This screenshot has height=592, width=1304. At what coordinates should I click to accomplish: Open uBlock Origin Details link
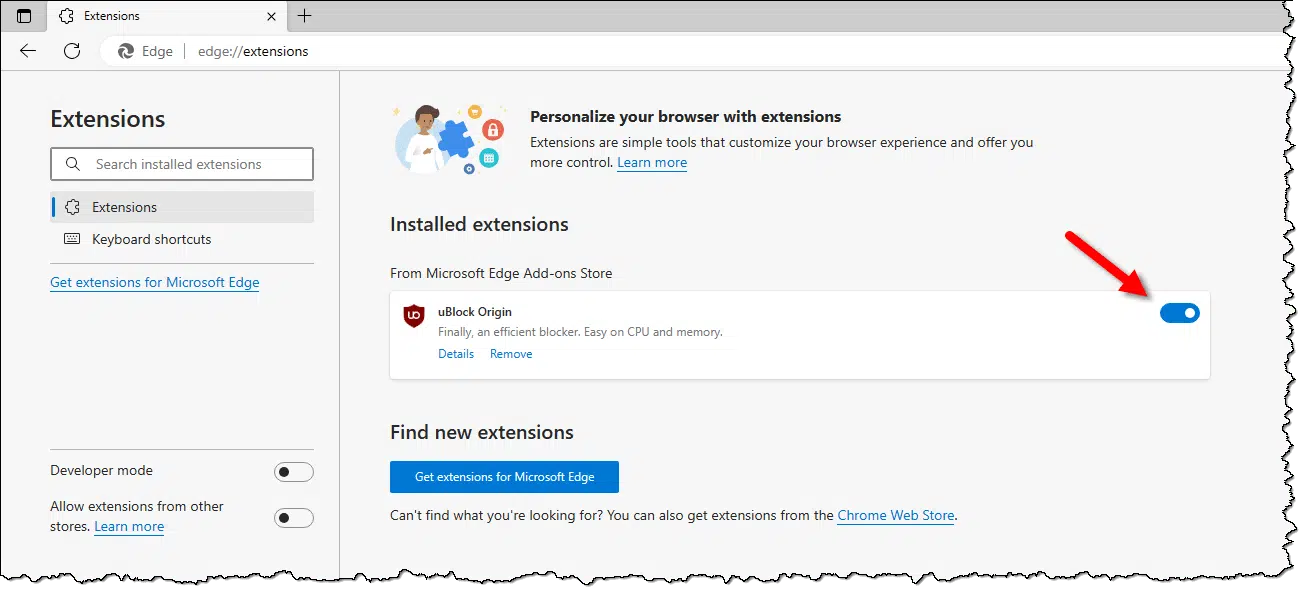tap(456, 354)
